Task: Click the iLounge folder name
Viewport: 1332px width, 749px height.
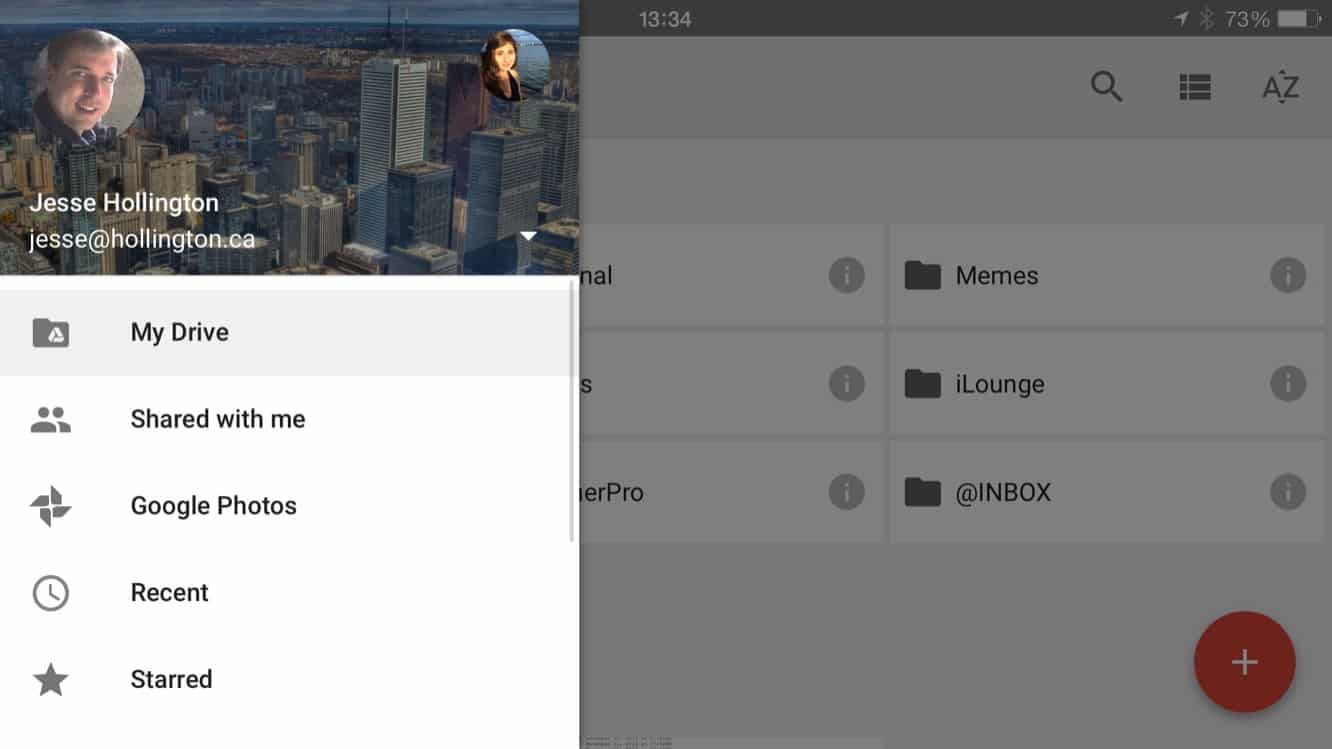Action: pyautogui.click(x=1000, y=384)
